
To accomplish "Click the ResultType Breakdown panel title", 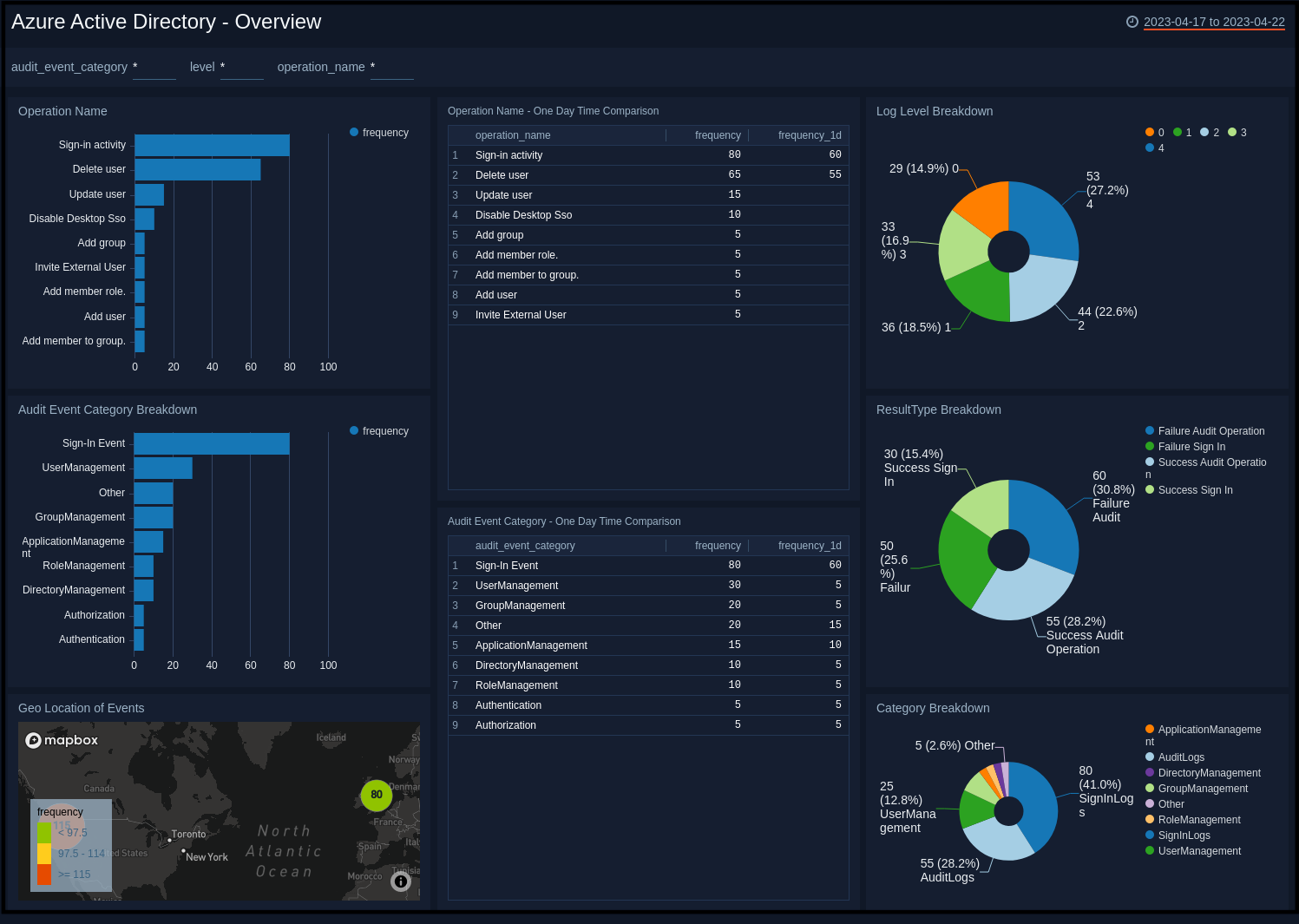I will (x=939, y=410).
